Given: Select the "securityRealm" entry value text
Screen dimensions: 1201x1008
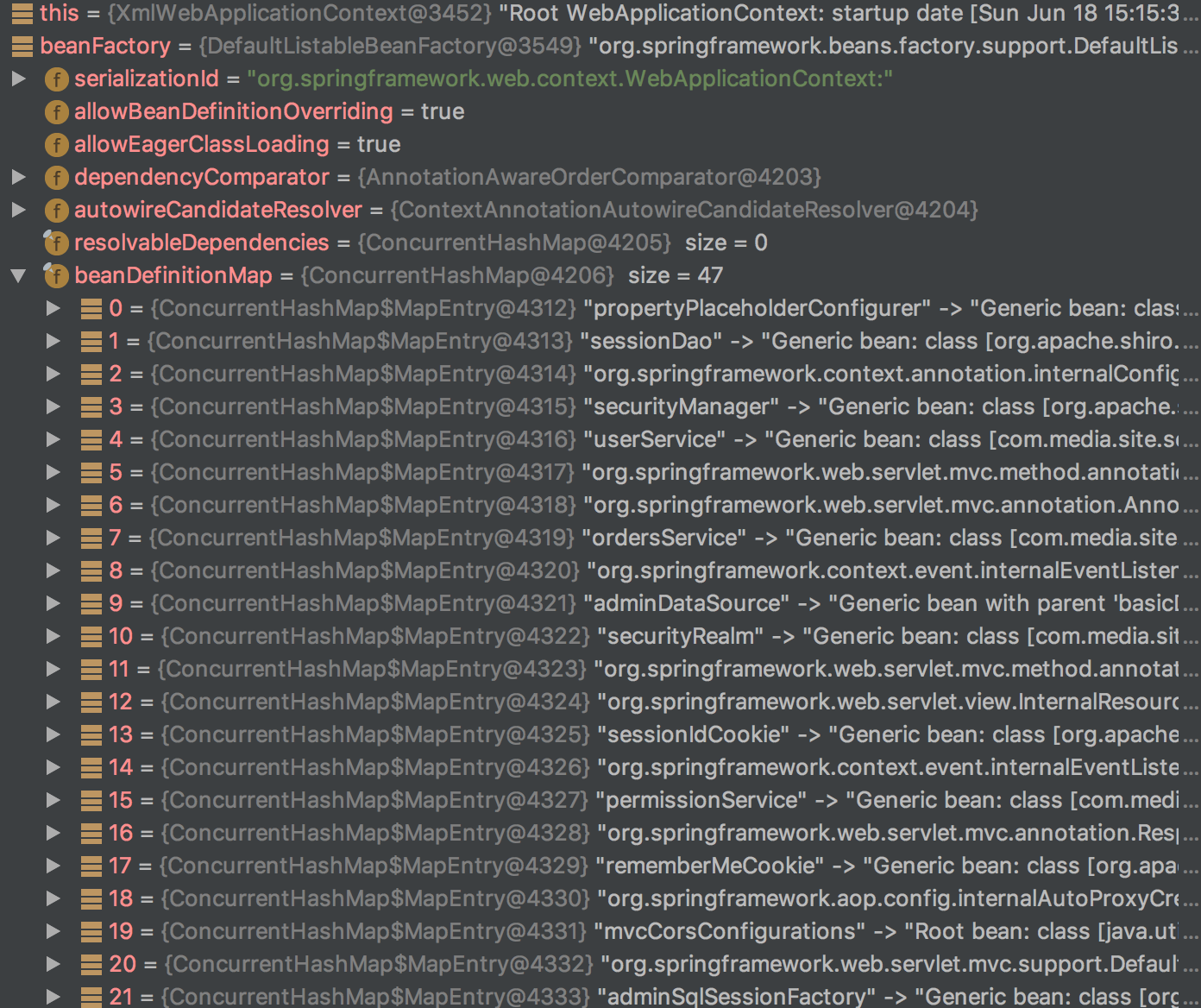Looking at the screenshot, I should tap(897, 636).
